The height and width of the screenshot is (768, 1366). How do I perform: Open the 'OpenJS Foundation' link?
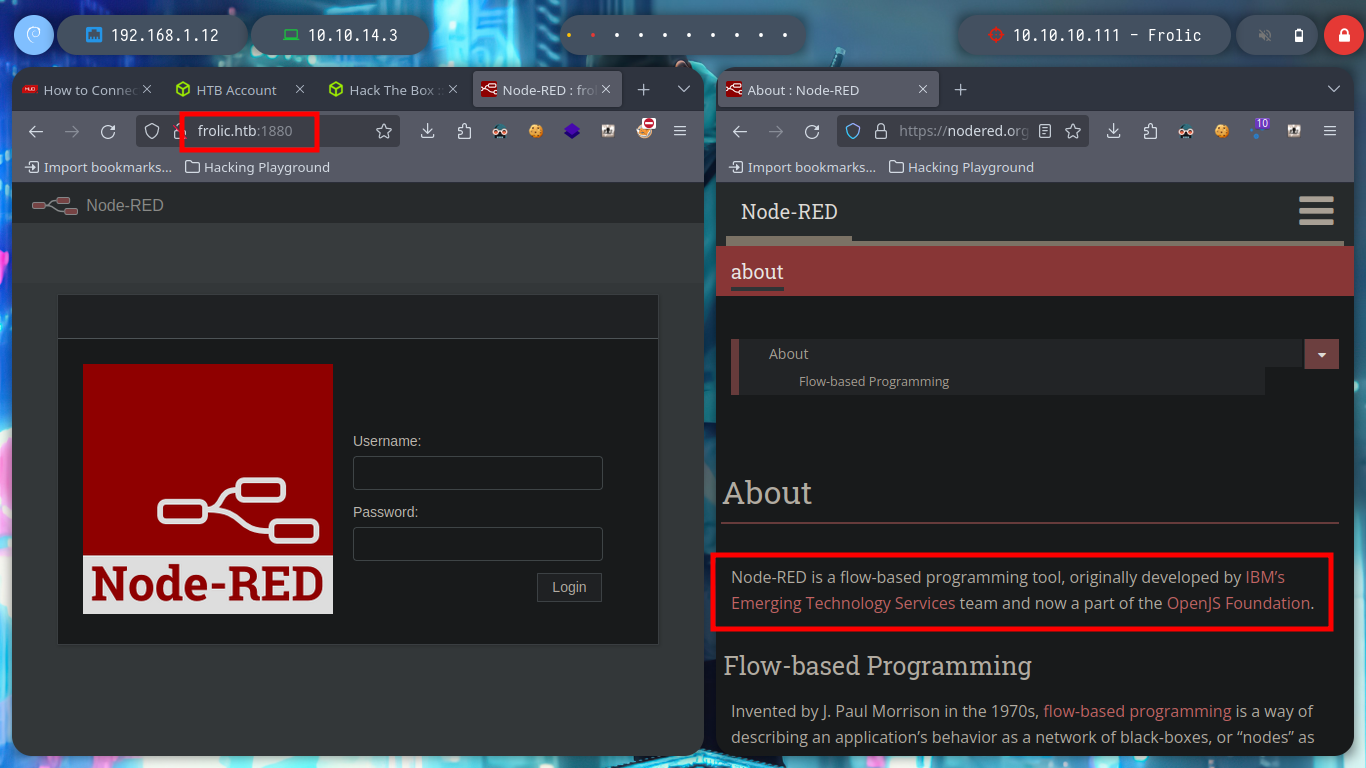point(1238,603)
